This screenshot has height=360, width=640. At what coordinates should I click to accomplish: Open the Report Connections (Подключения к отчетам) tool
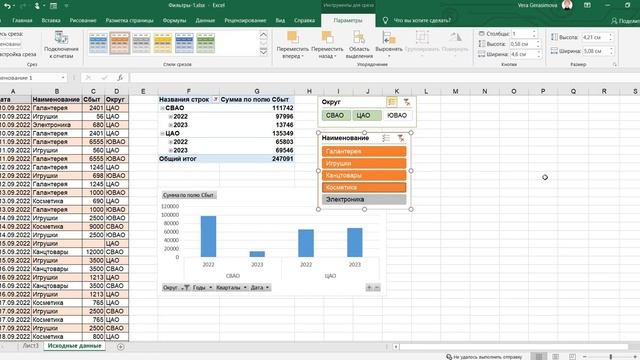pos(61,45)
